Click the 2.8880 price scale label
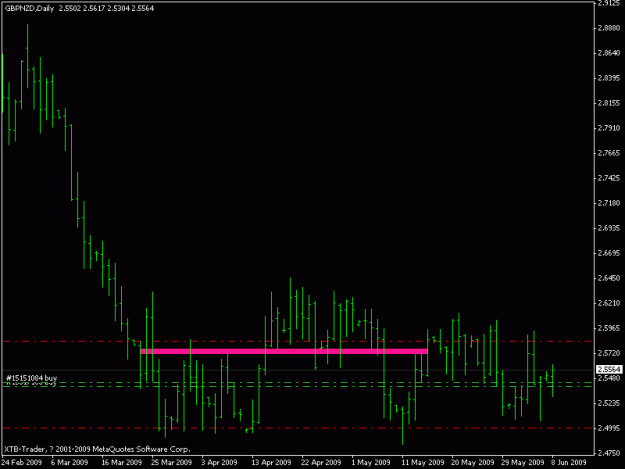 [609, 28]
